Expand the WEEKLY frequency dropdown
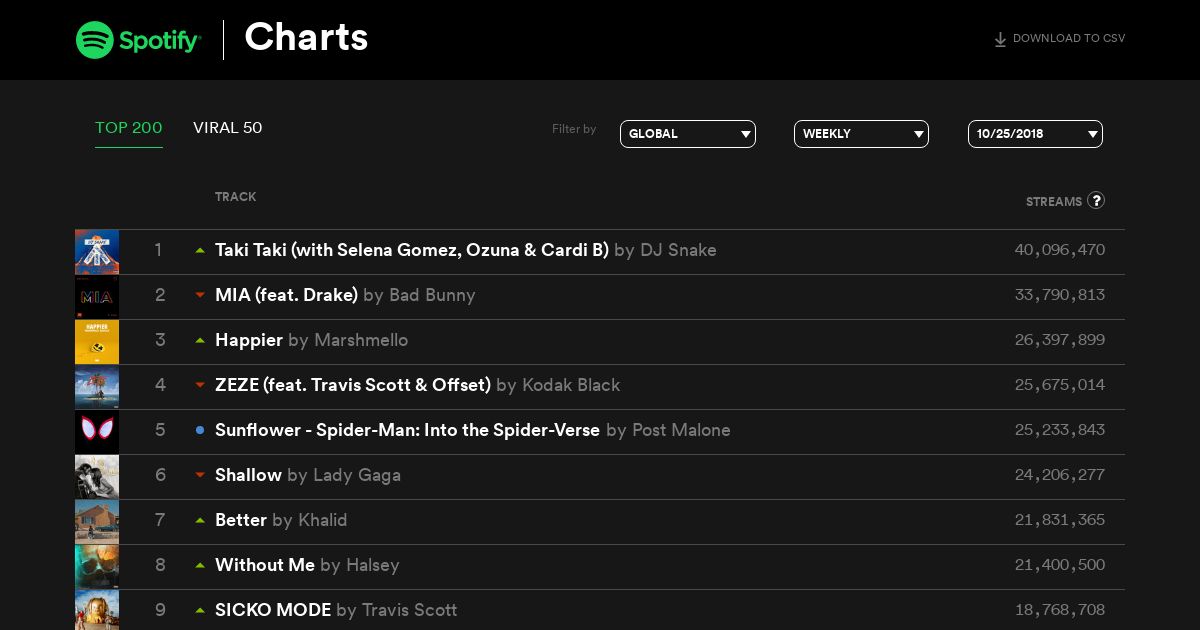Viewport: 1200px width, 630px height. click(861, 134)
